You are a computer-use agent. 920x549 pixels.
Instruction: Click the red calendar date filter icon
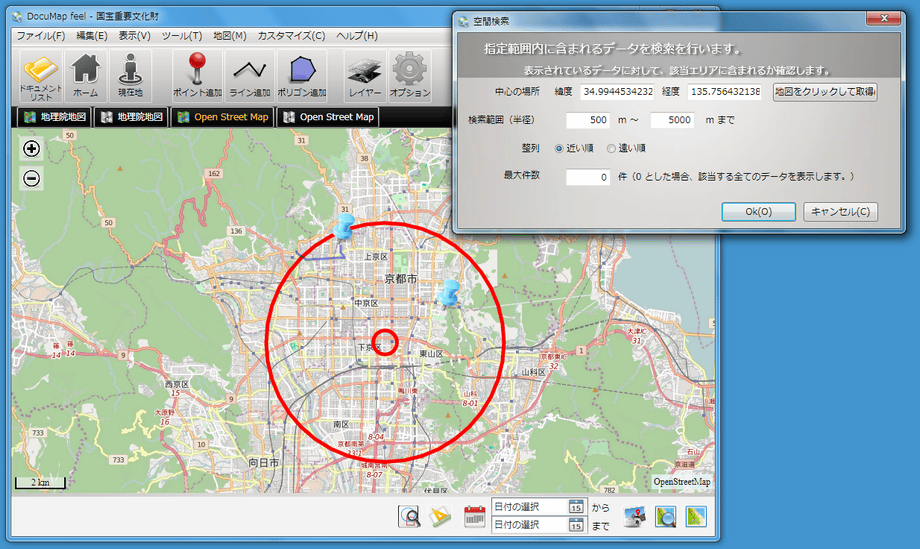474,516
